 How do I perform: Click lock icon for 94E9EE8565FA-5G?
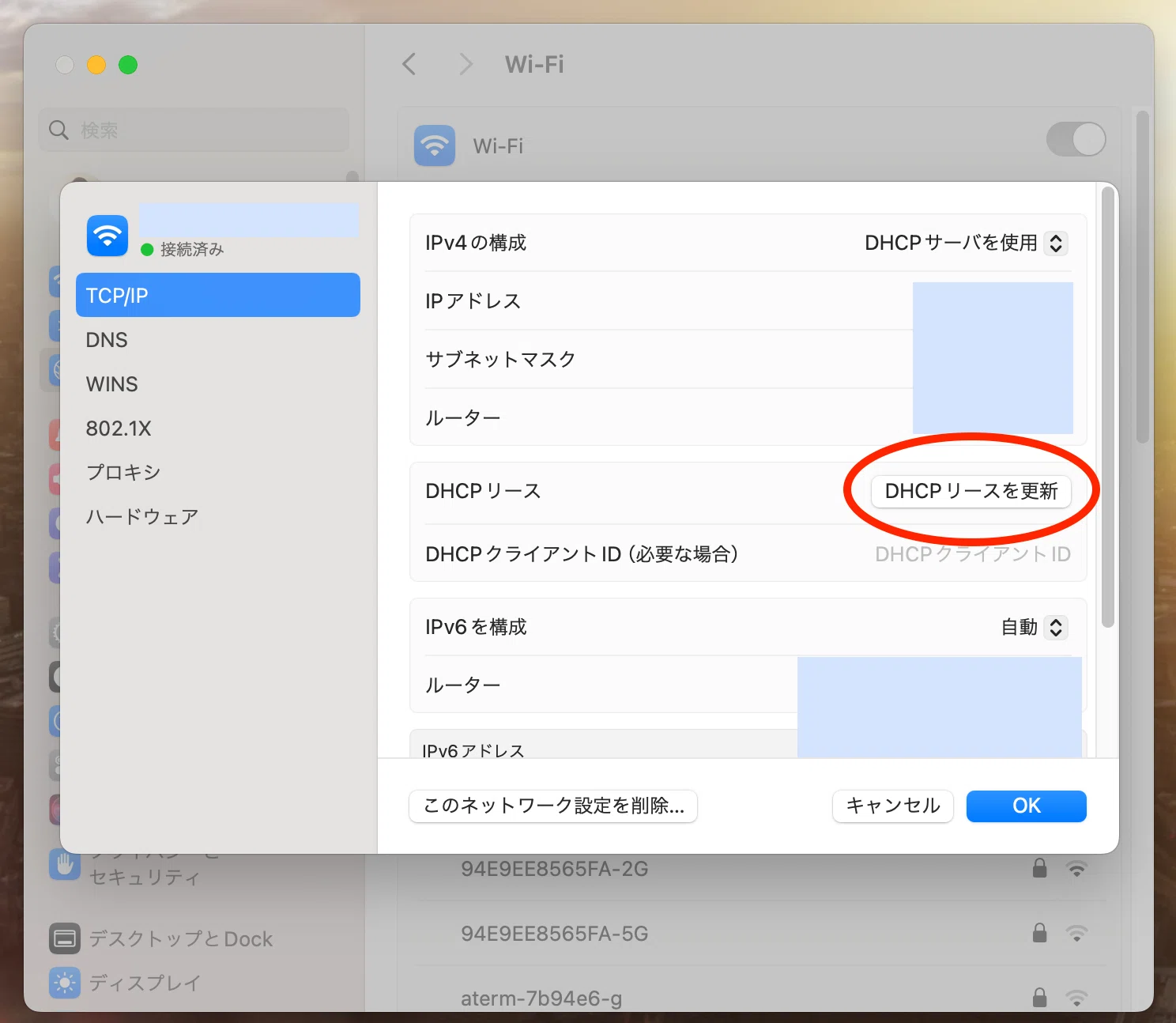click(1039, 933)
